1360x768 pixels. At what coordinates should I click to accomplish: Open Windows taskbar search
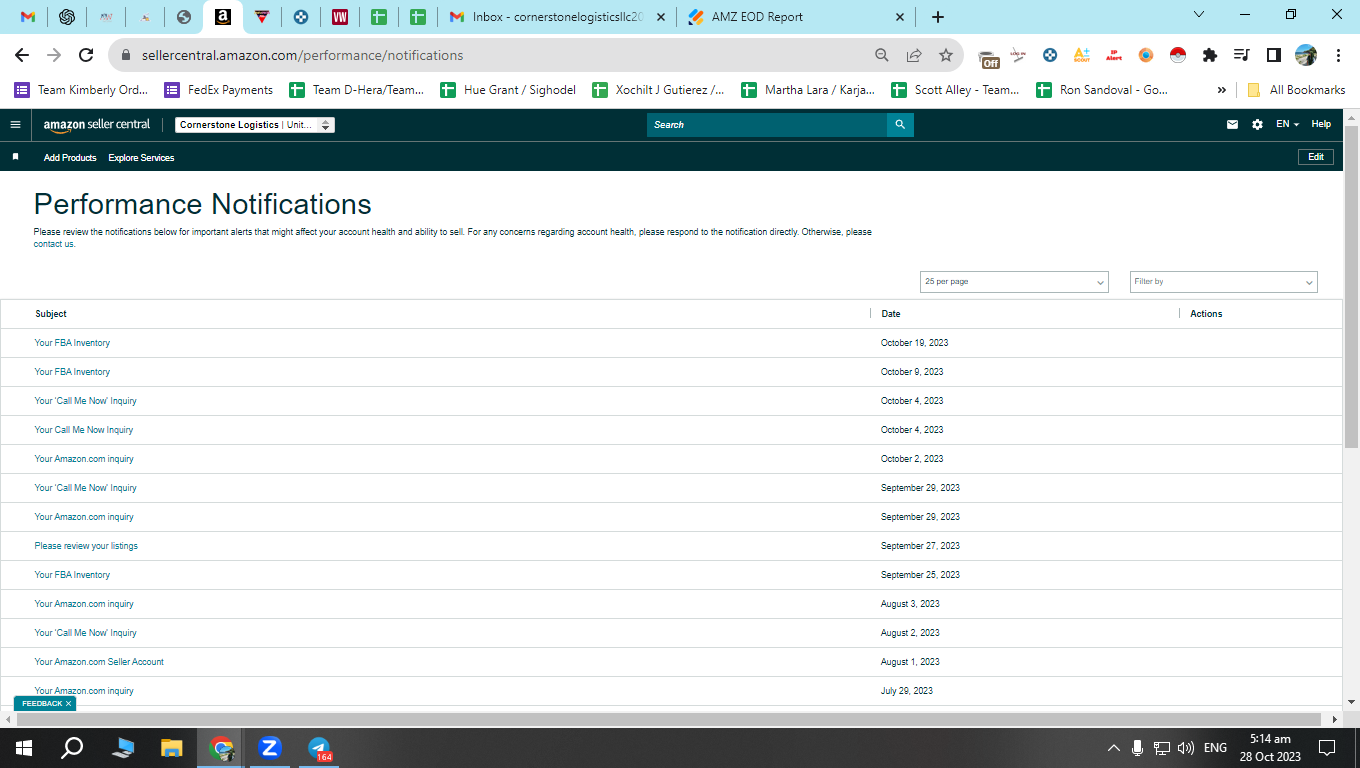(72, 748)
